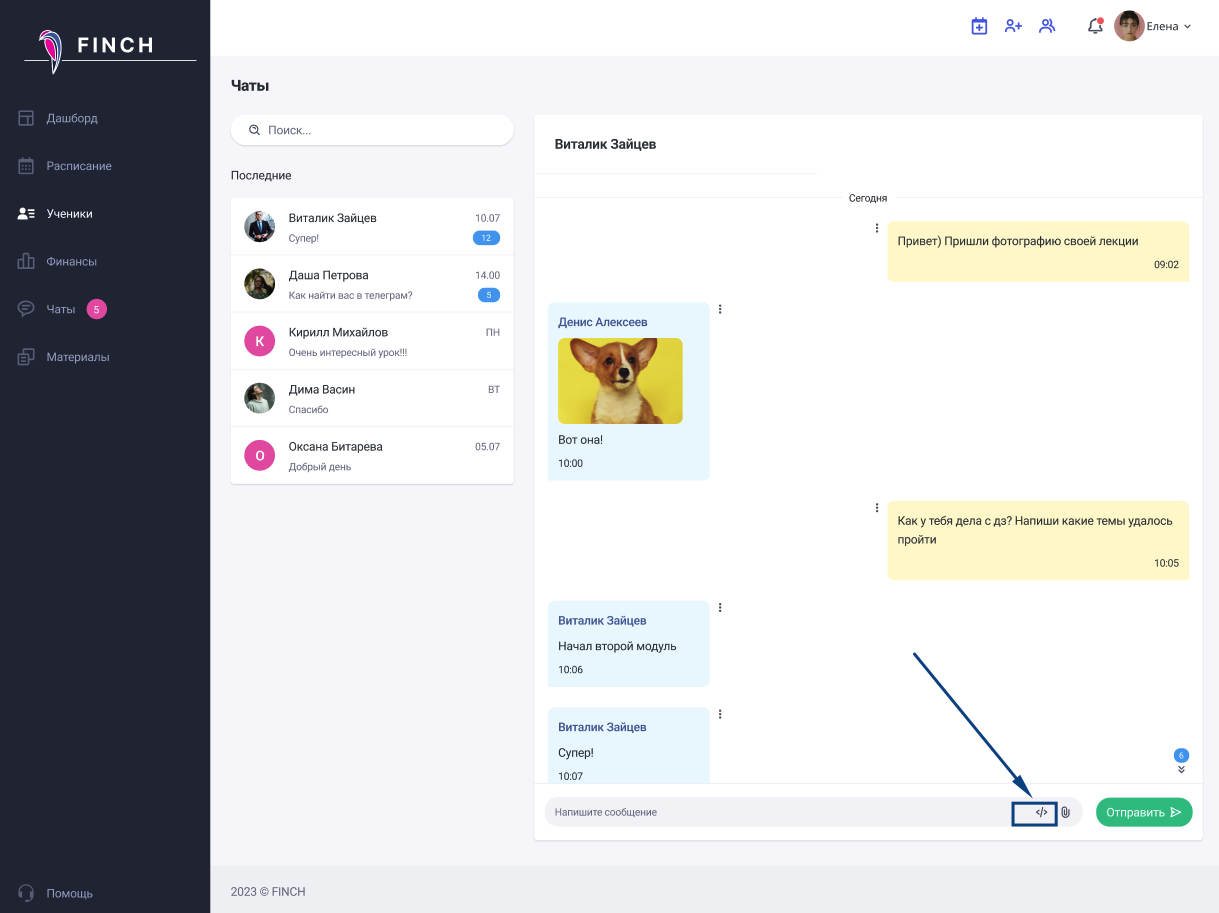Open options menu on Денис Алексеев's message
This screenshot has width=1219, height=913.
720,309
